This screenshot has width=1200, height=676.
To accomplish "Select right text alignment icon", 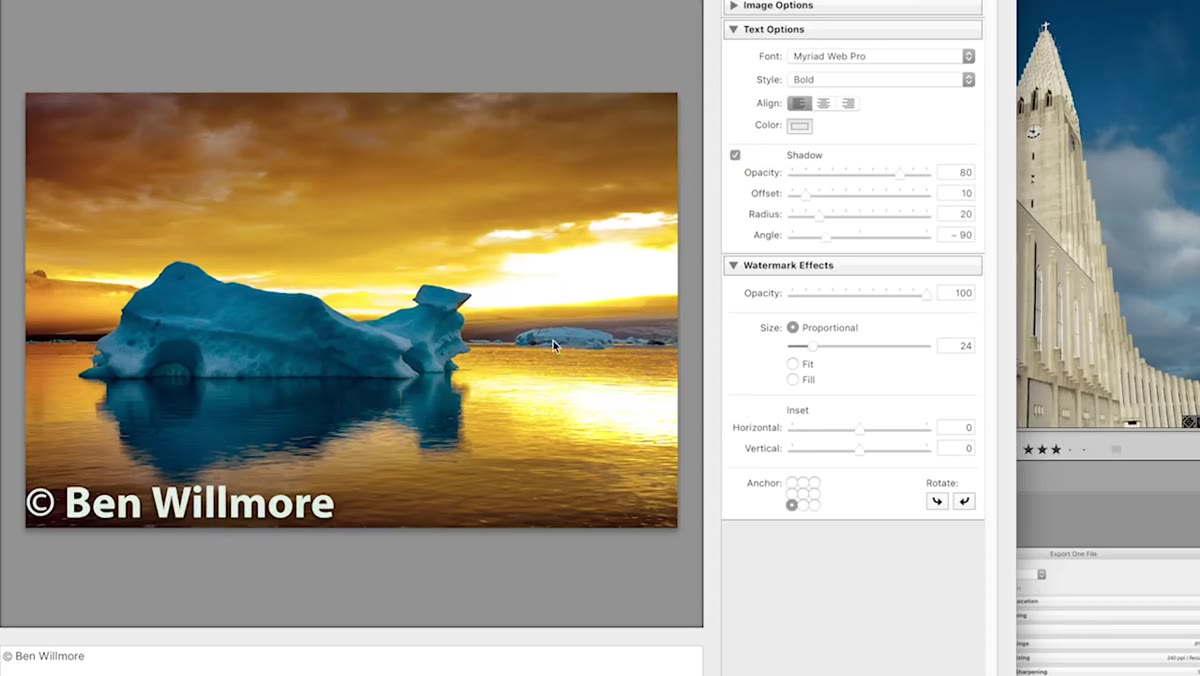I will (847, 103).
